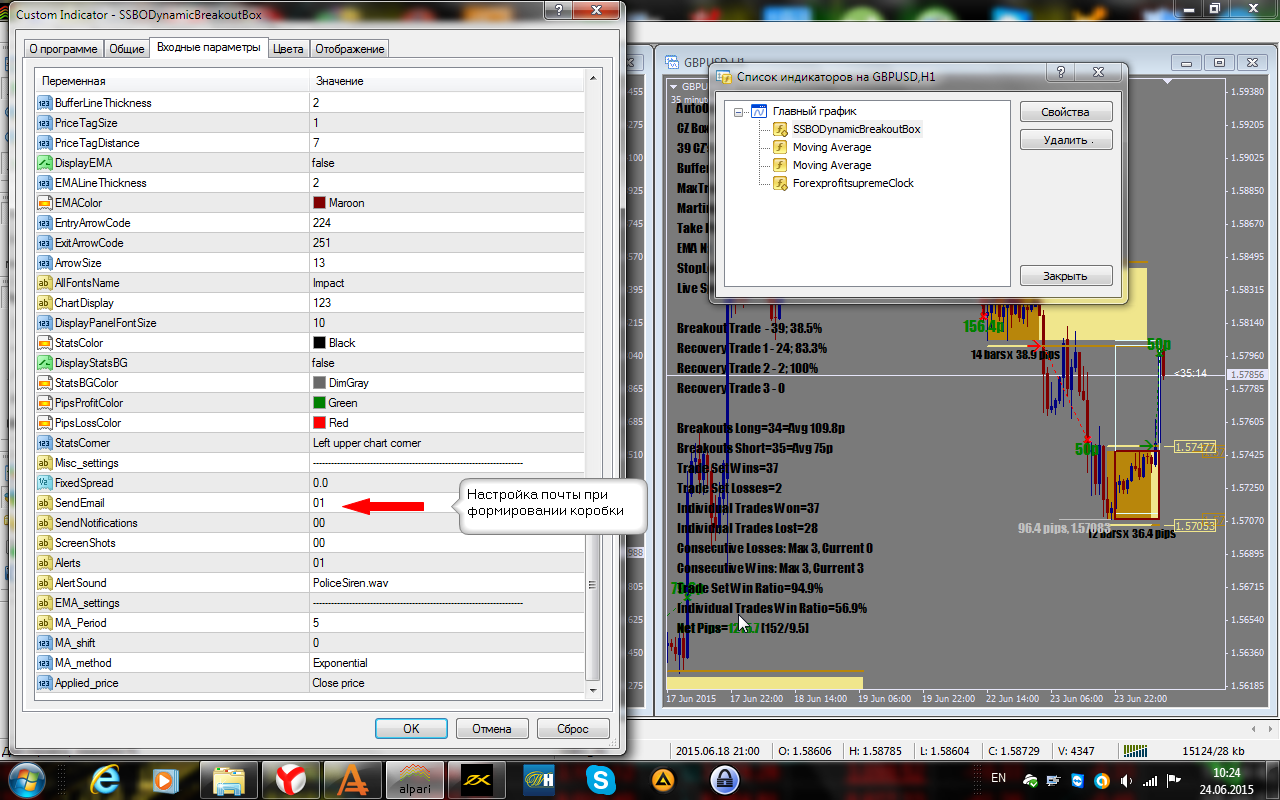
Task: Click the ArrowSize value 13
Action: click(x=446, y=263)
